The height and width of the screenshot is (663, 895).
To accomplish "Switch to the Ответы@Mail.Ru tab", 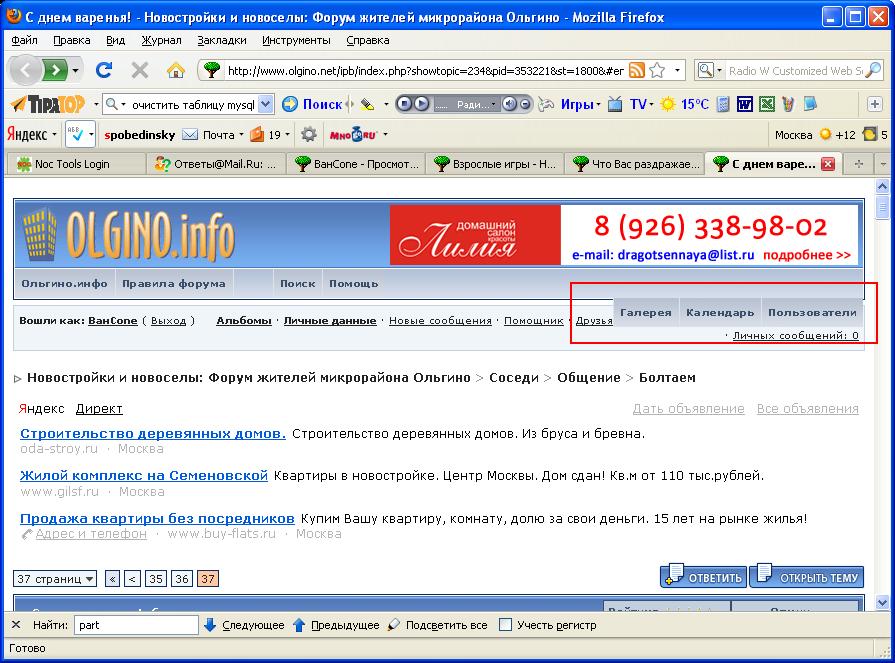I will [216, 164].
